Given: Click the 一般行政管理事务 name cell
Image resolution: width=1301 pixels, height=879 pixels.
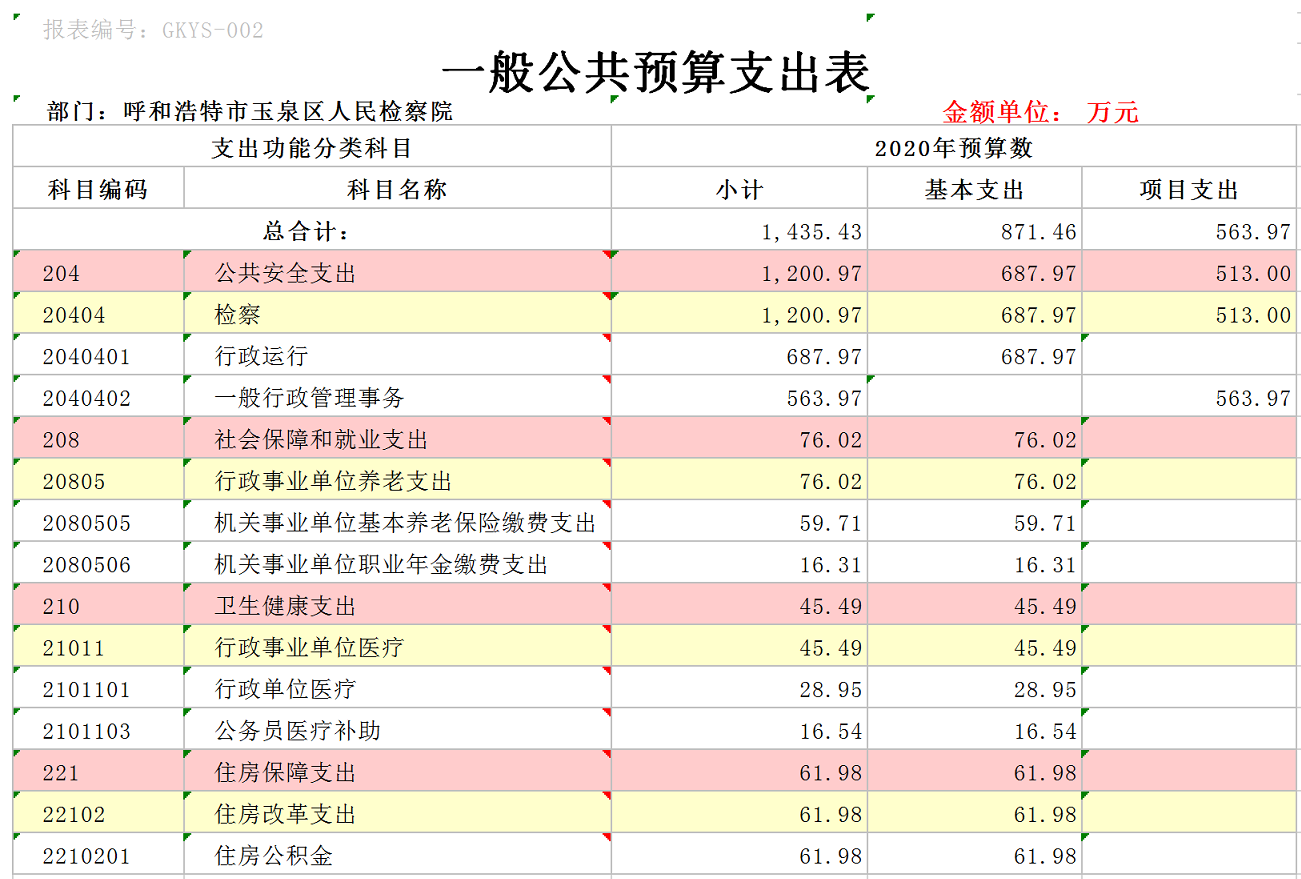Looking at the screenshot, I should 398,398.
